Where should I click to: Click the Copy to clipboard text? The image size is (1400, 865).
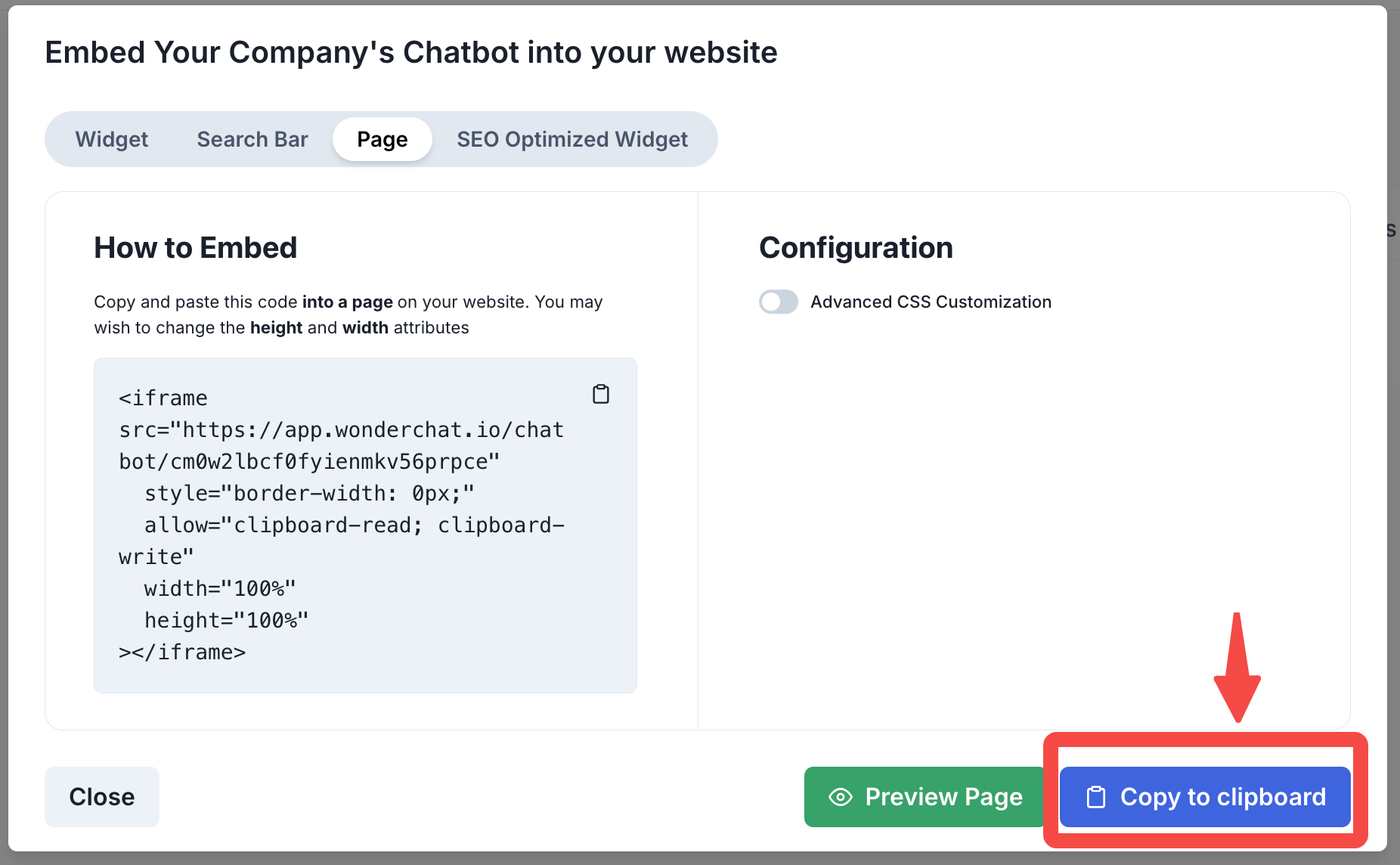click(x=1222, y=797)
